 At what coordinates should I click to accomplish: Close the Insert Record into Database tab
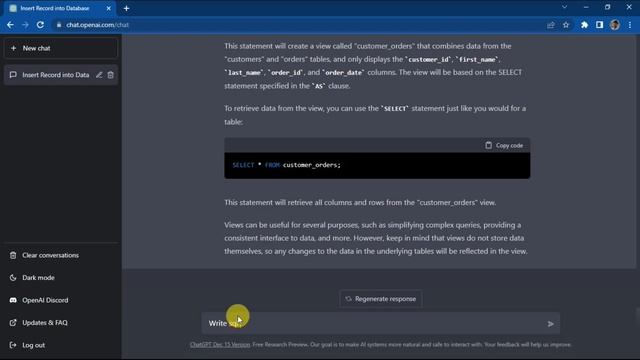coord(109,8)
